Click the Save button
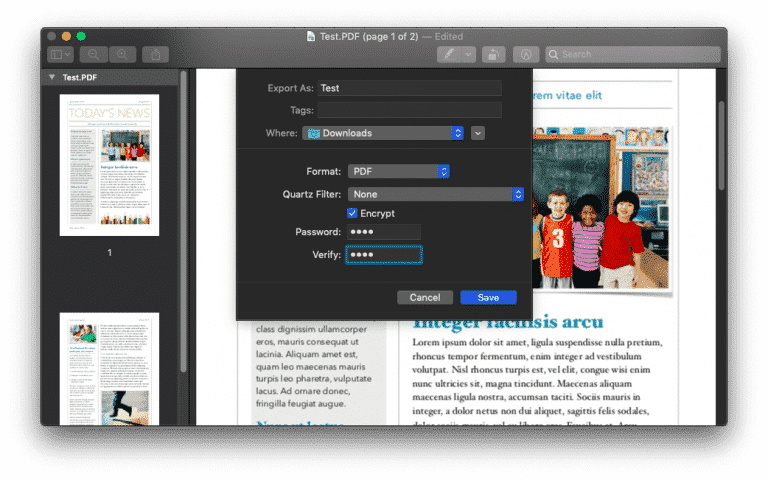Image resolution: width=768 pixels, height=480 pixels. click(488, 297)
